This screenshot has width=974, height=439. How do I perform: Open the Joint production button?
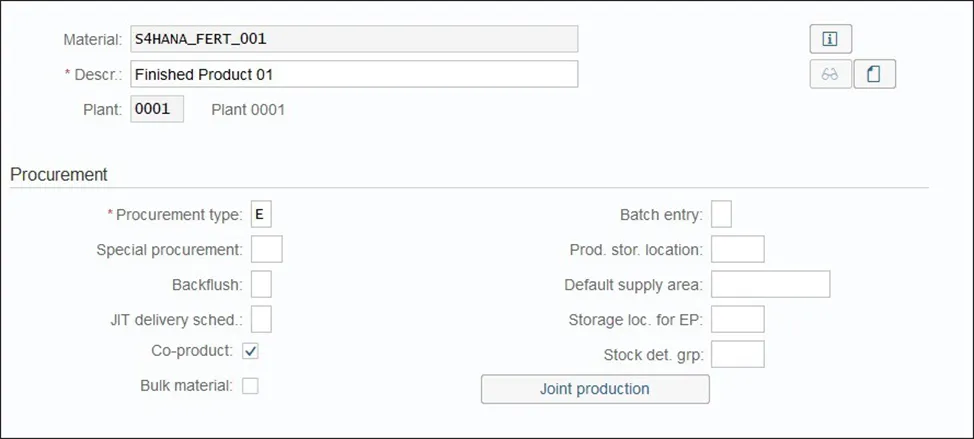click(x=595, y=389)
